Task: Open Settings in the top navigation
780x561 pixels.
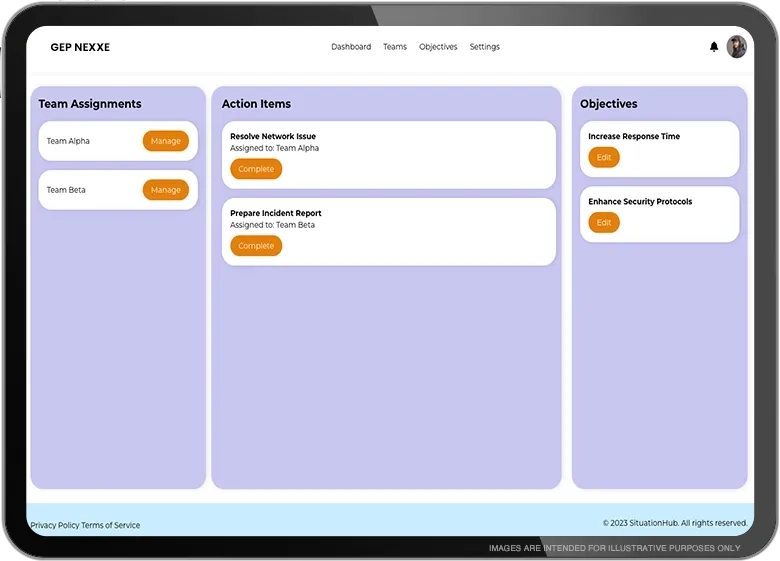Action: tap(485, 47)
